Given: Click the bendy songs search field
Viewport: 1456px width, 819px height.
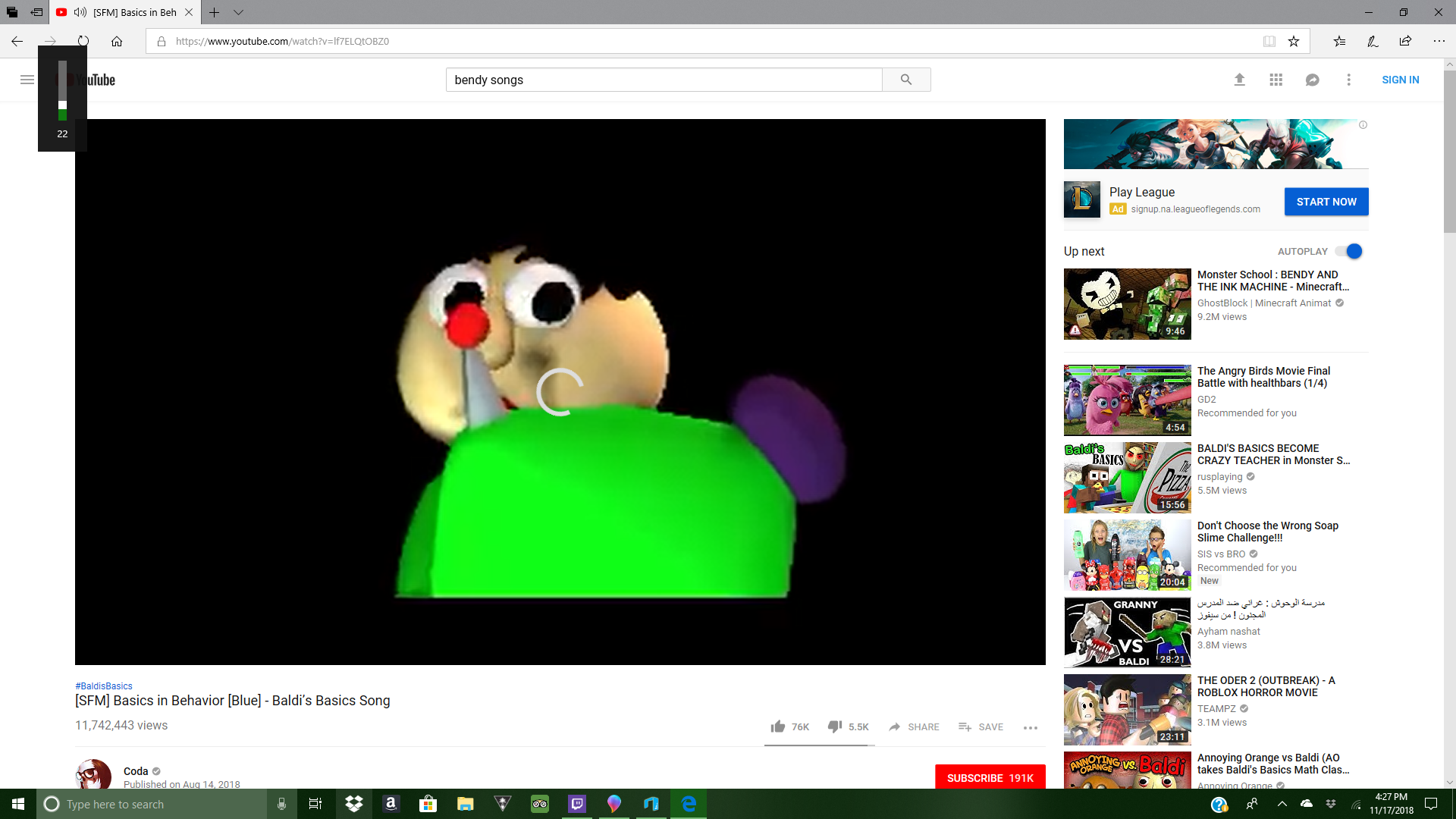Looking at the screenshot, I should pyautogui.click(x=664, y=80).
